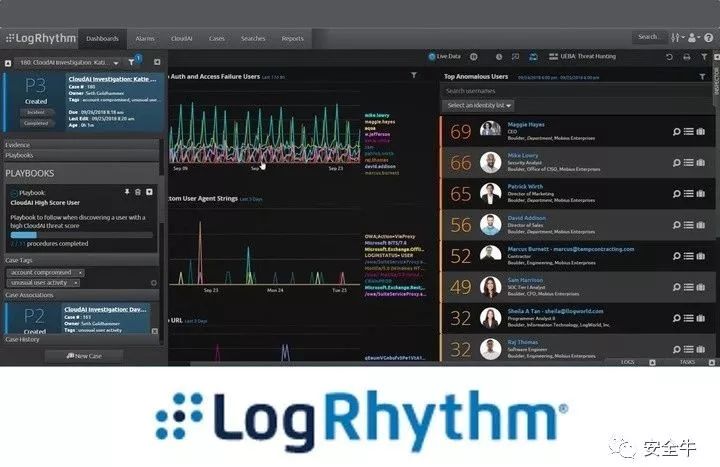Open list icon for Sam Harrison
720x467 pixels.
[688, 287]
